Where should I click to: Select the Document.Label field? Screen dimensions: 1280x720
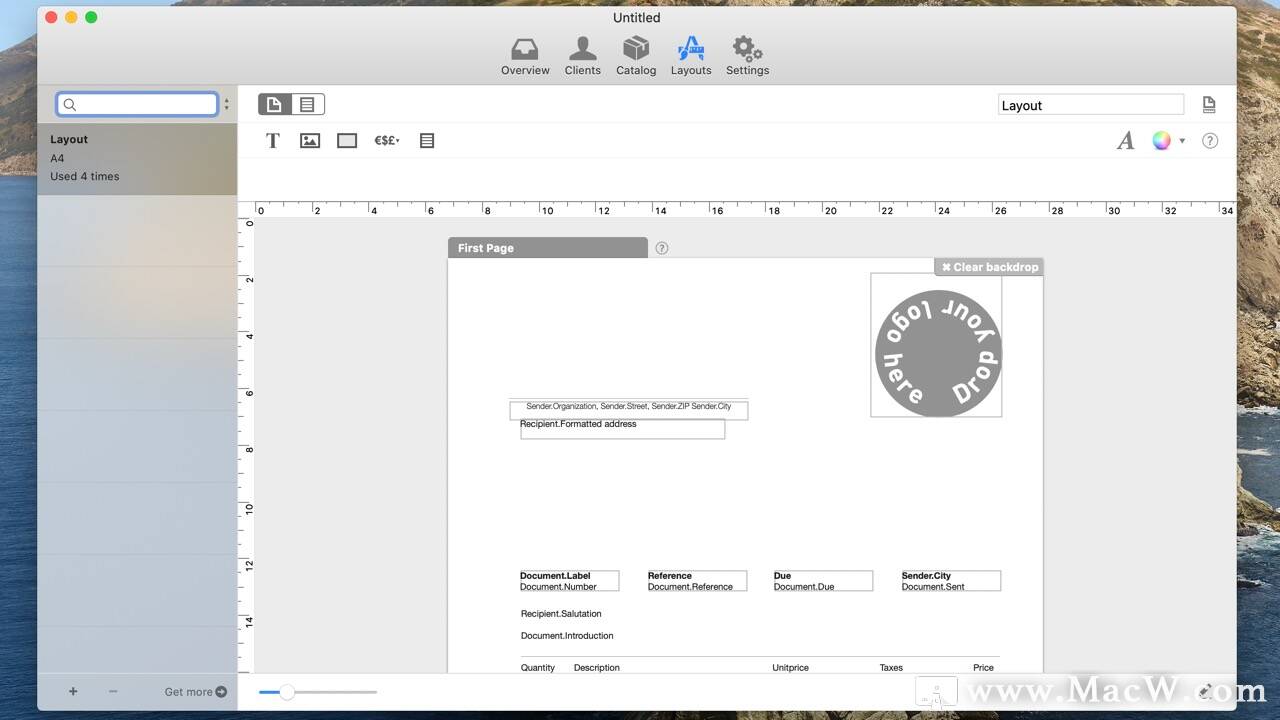click(x=555, y=576)
